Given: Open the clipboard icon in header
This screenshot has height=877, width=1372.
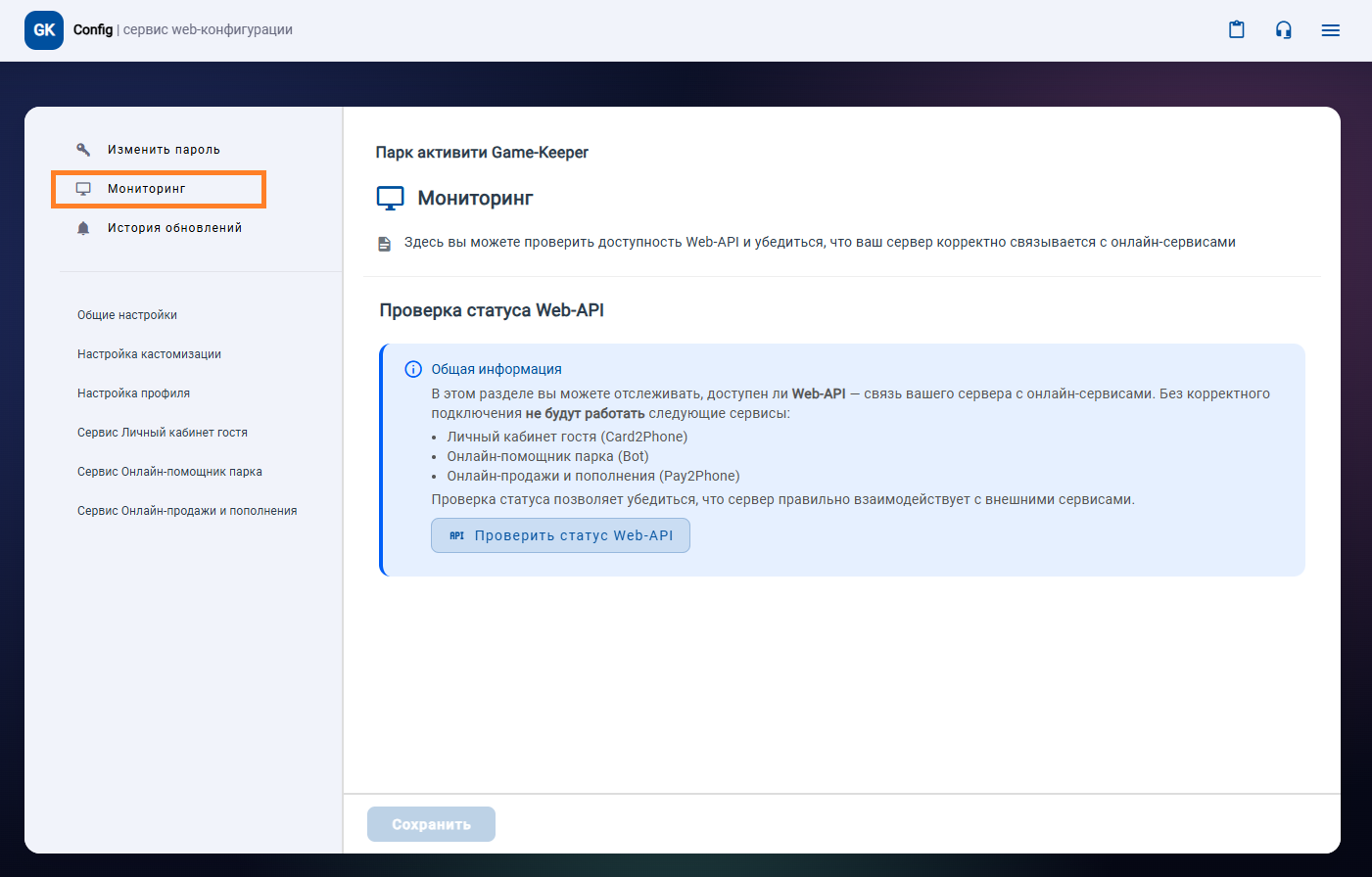Looking at the screenshot, I should coord(1237,30).
